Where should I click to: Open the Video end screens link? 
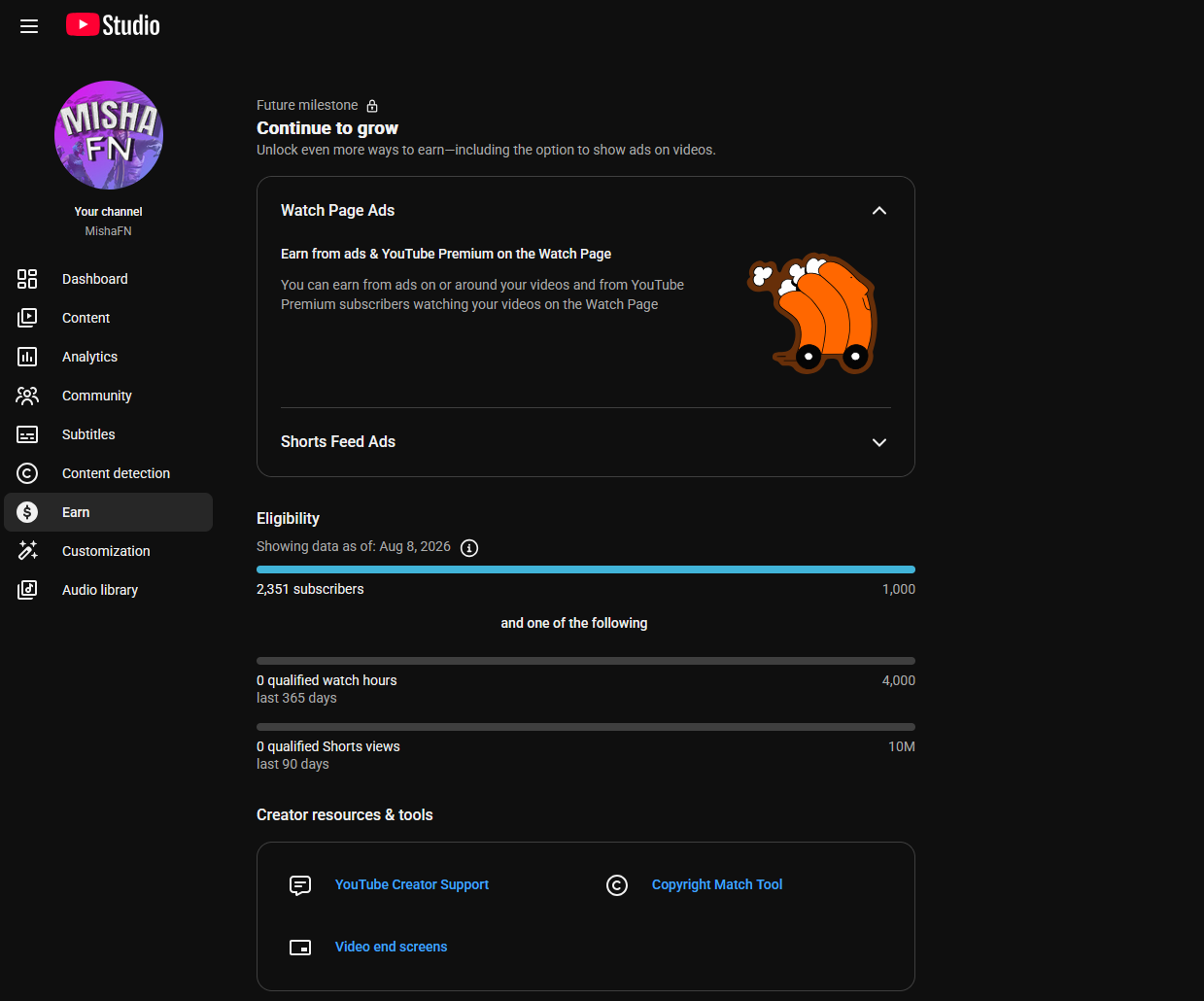pos(392,947)
